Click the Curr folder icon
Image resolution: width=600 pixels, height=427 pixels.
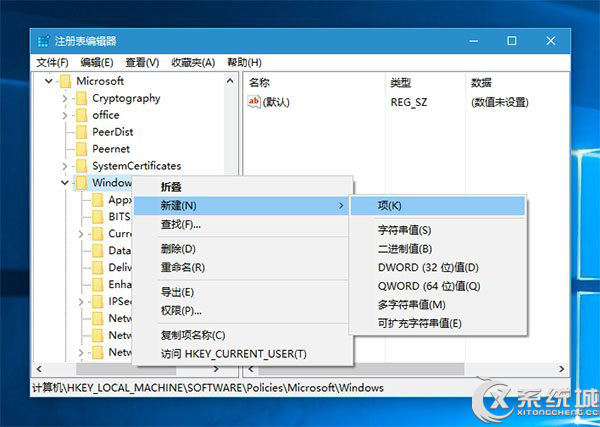pos(98,233)
